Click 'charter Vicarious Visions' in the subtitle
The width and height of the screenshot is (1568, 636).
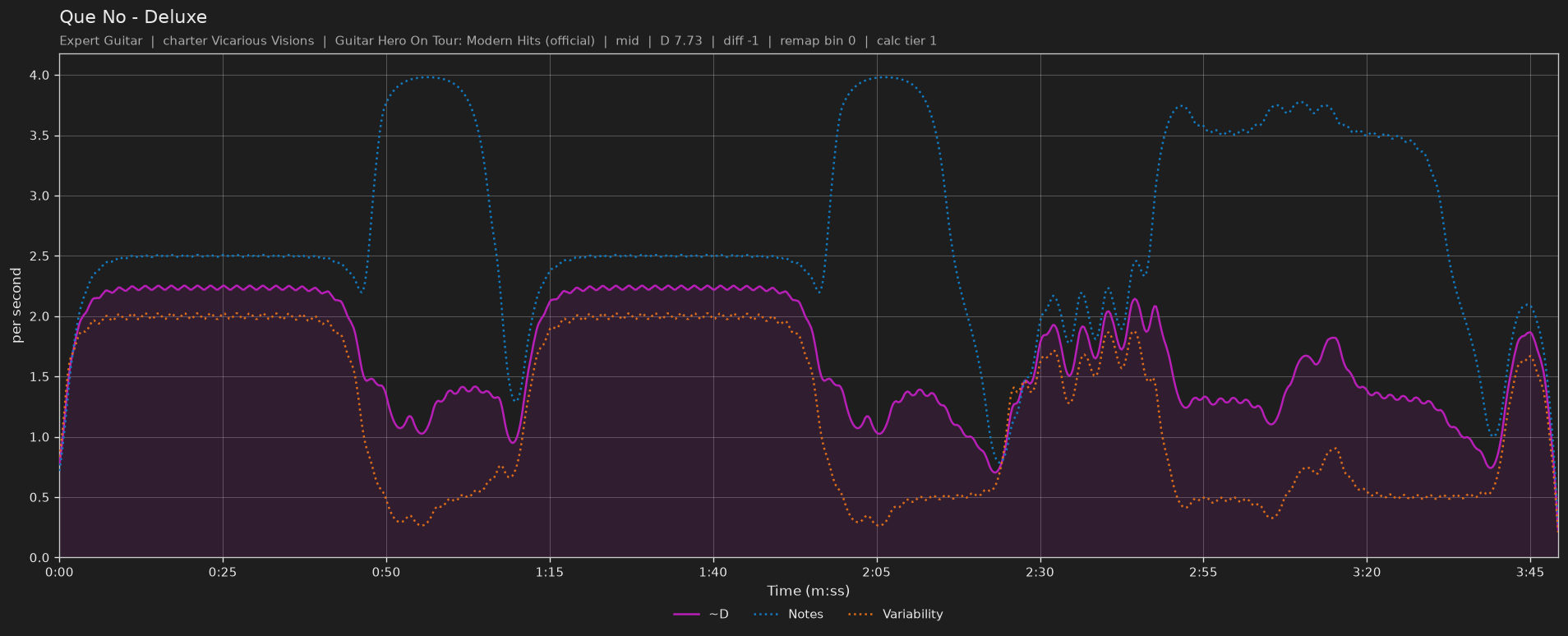coord(238,41)
